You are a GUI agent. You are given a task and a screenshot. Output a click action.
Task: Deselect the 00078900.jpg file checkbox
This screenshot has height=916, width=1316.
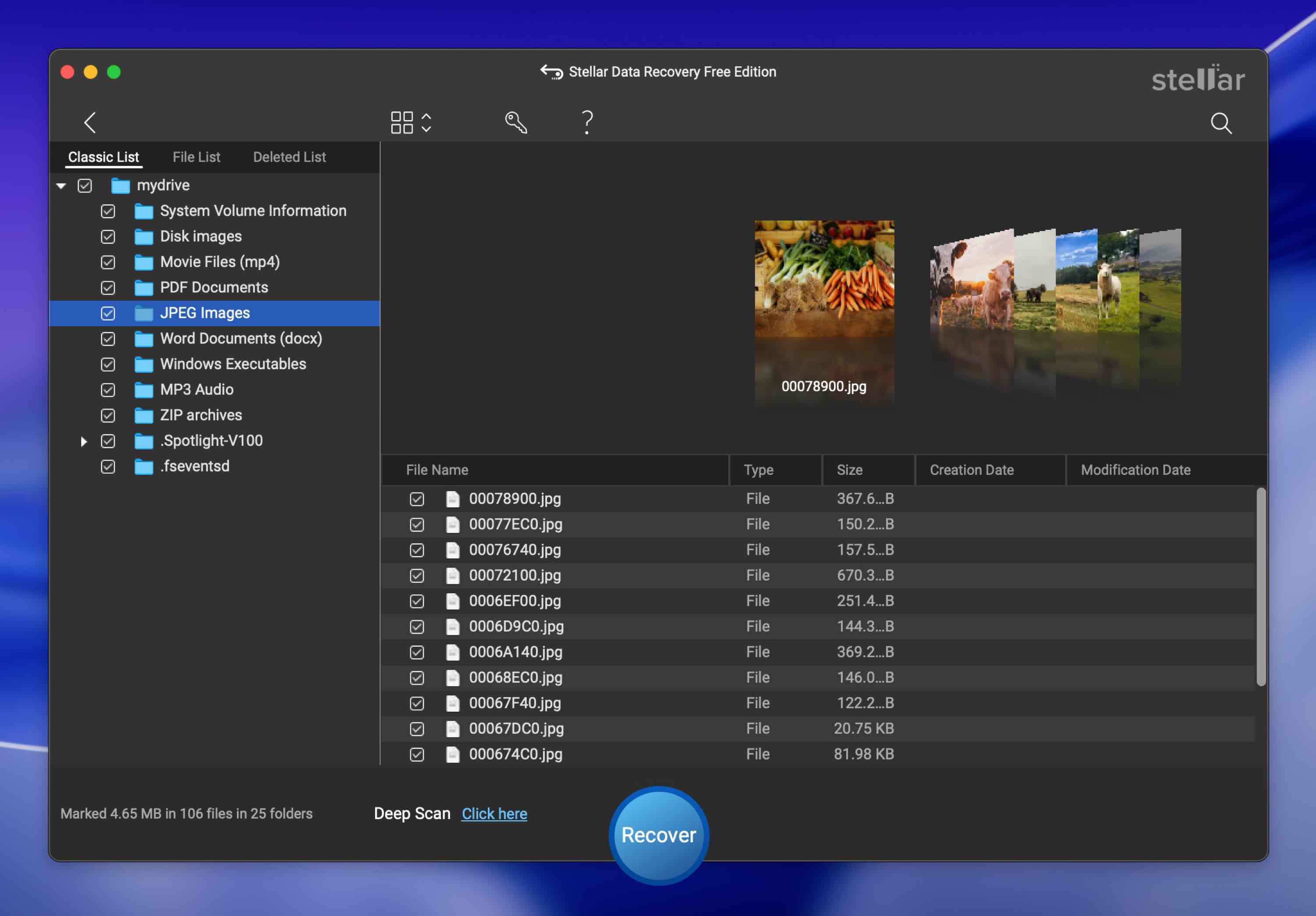pos(417,499)
